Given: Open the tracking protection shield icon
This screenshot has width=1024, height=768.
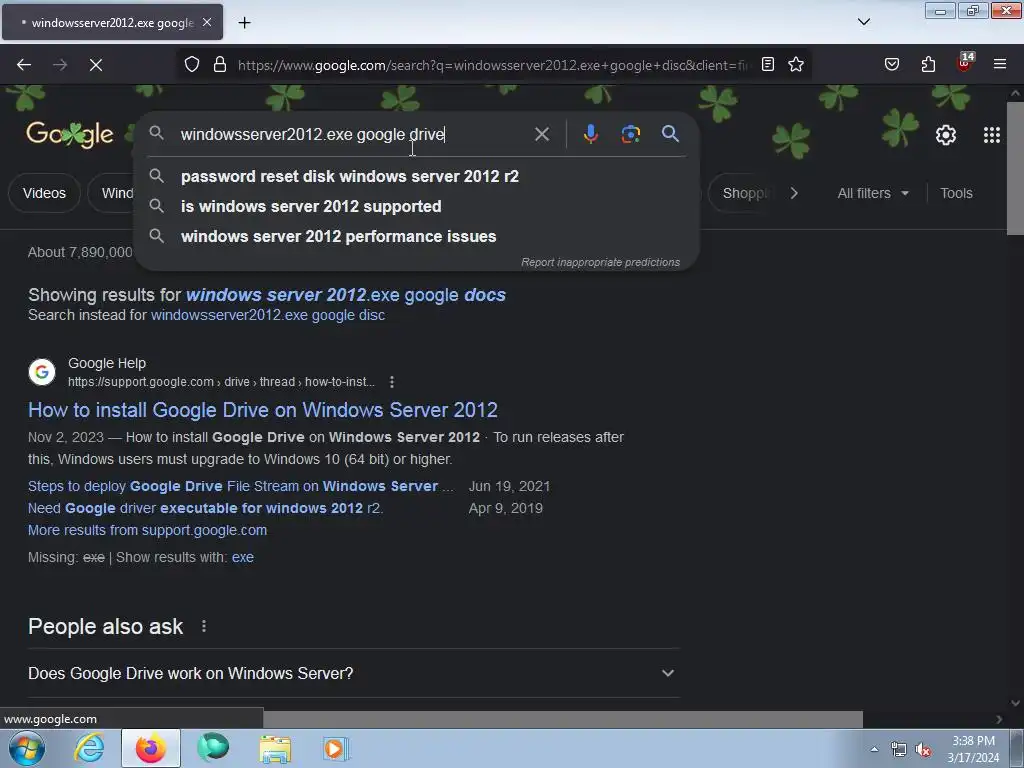Looking at the screenshot, I should pos(191,65).
